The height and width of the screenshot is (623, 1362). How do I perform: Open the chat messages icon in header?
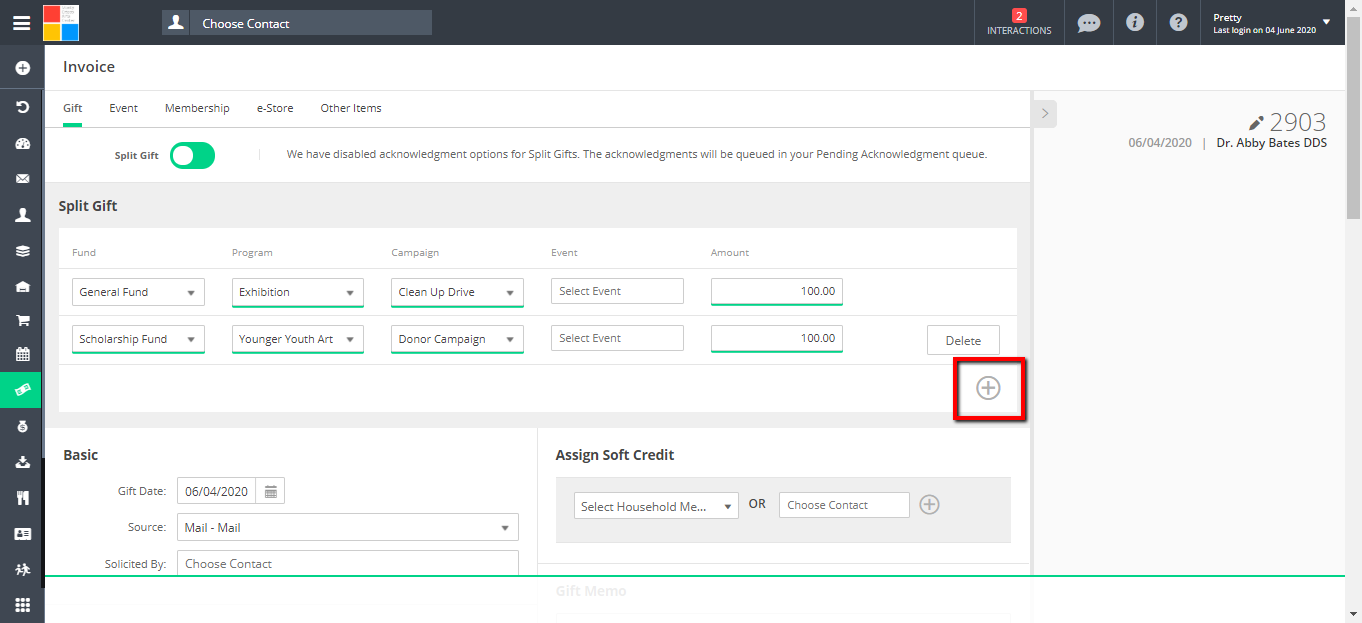1088,23
